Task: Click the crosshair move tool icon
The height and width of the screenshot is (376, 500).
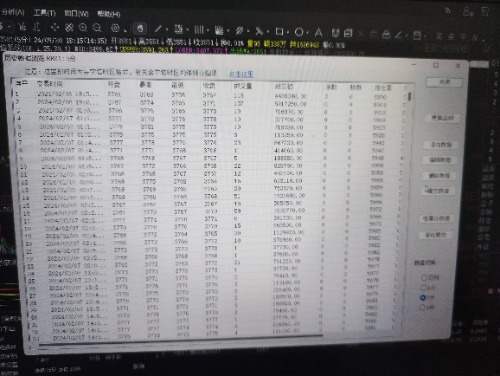Action: (x=55, y=27)
